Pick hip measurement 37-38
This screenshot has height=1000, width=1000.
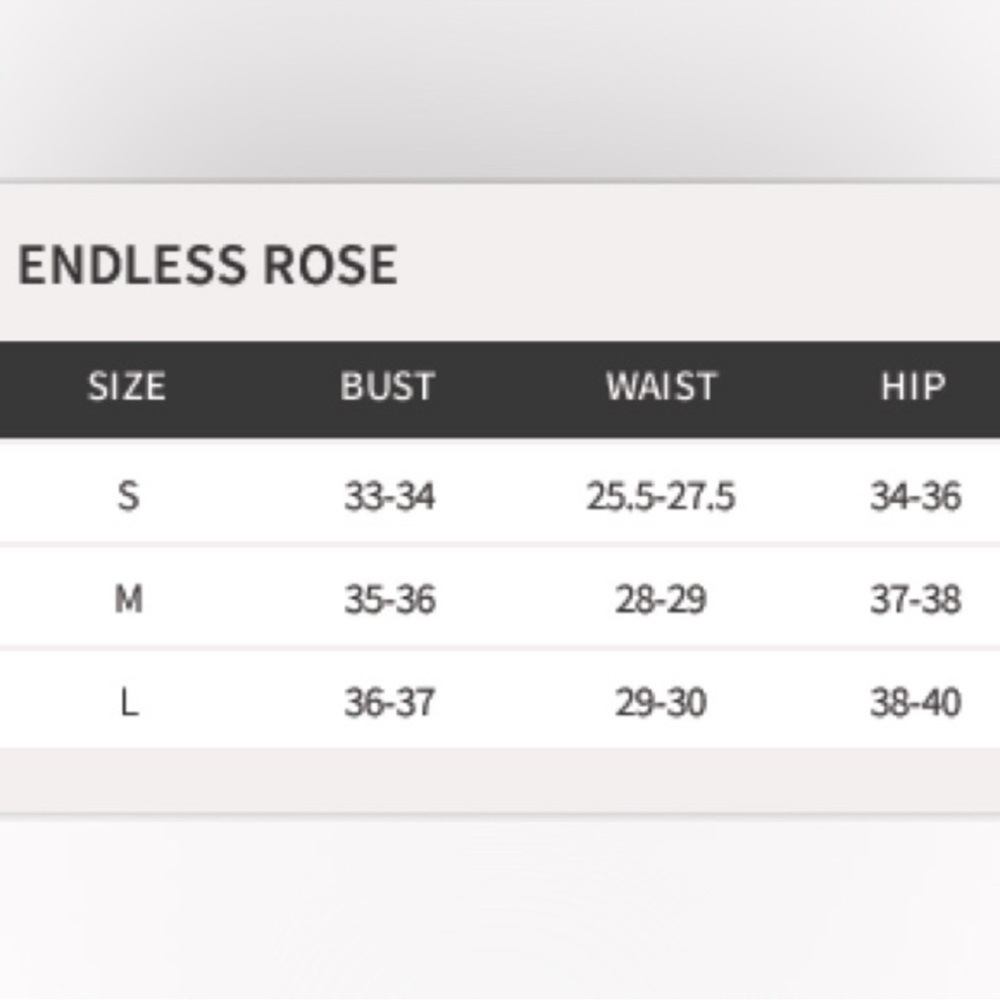915,599
